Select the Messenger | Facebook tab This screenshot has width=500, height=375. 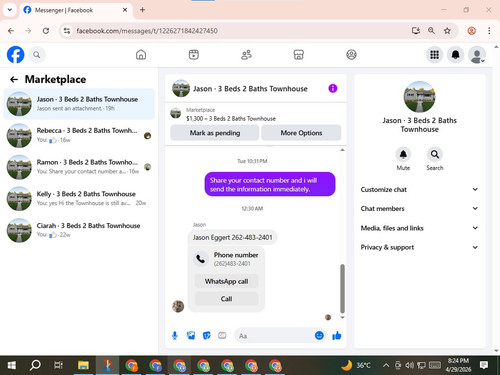pos(76,10)
